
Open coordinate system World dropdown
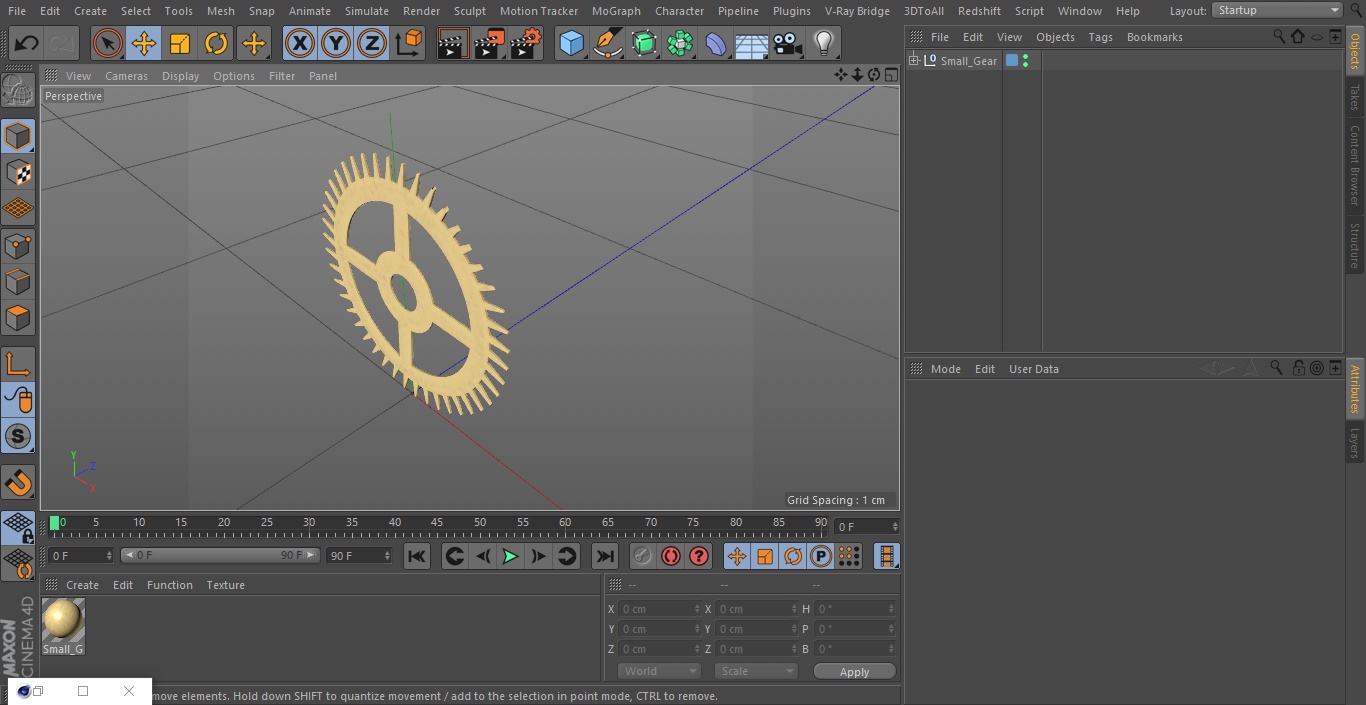click(x=658, y=671)
